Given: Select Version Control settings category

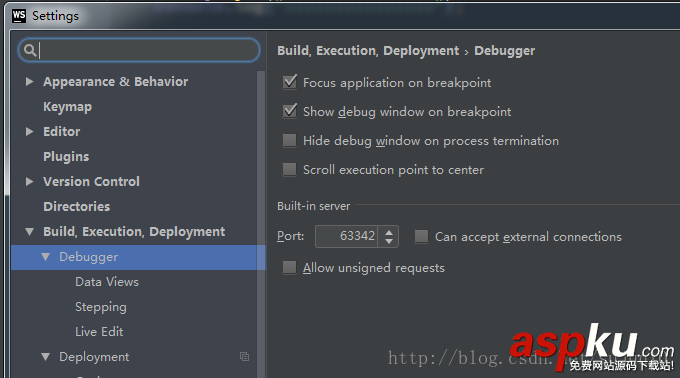Looking at the screenshot, I should point(91,181).
